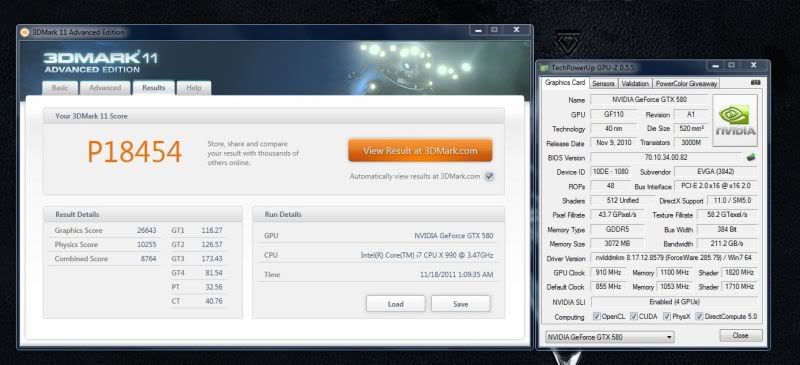Open the PowerColor Giveaway tab
800x365 pixels.
point(686,83)
